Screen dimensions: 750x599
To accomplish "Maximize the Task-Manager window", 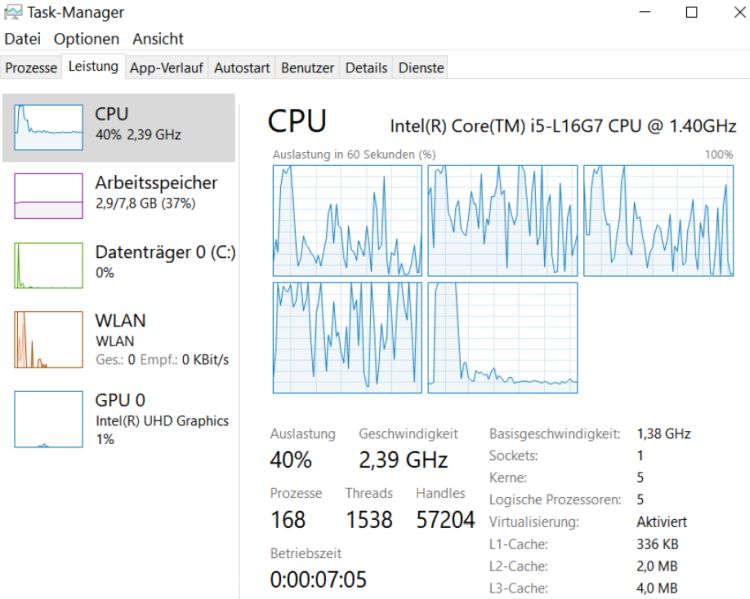I will click(692, 12).
